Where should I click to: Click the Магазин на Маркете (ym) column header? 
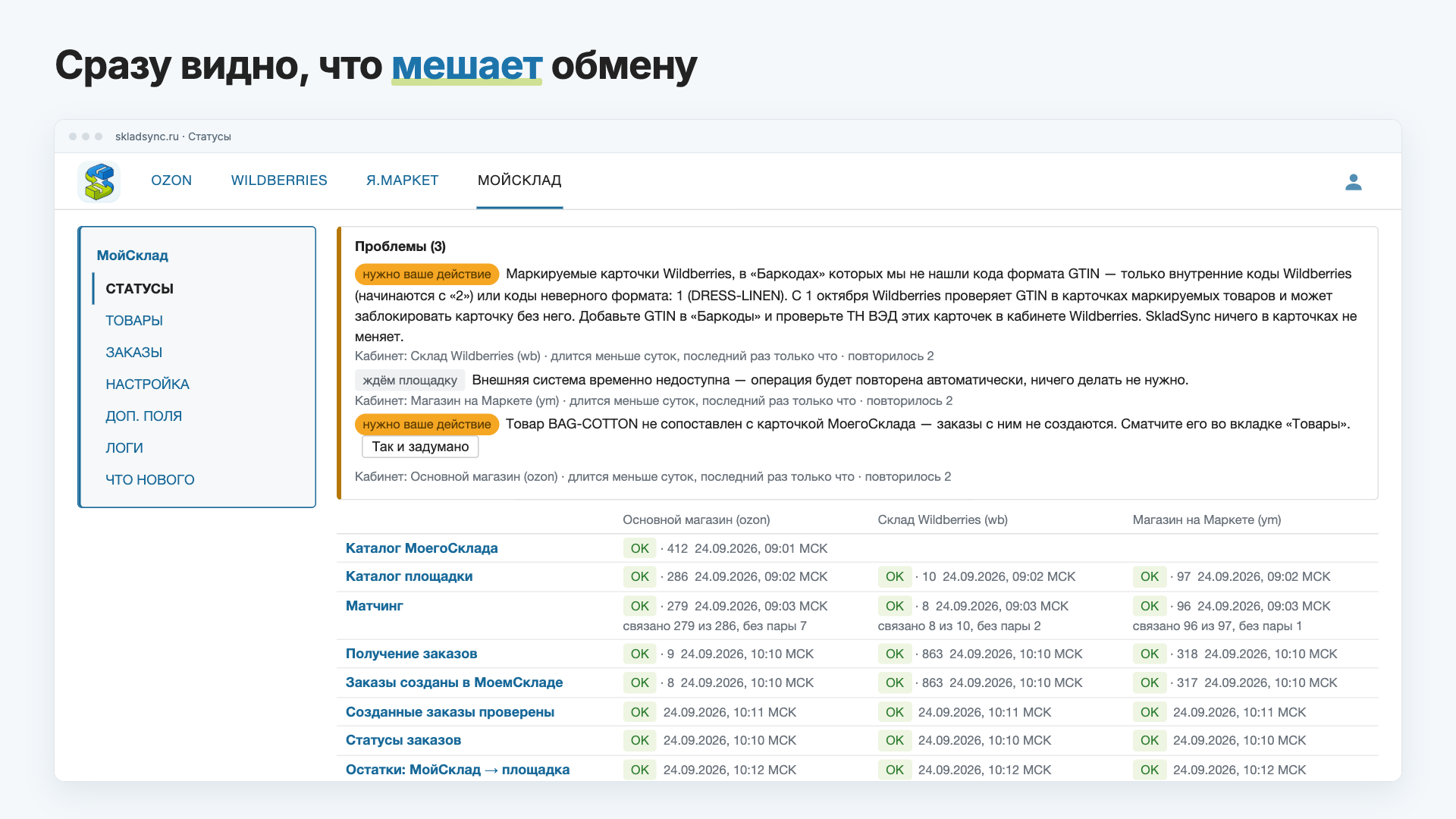click(x=1207, y=519)
